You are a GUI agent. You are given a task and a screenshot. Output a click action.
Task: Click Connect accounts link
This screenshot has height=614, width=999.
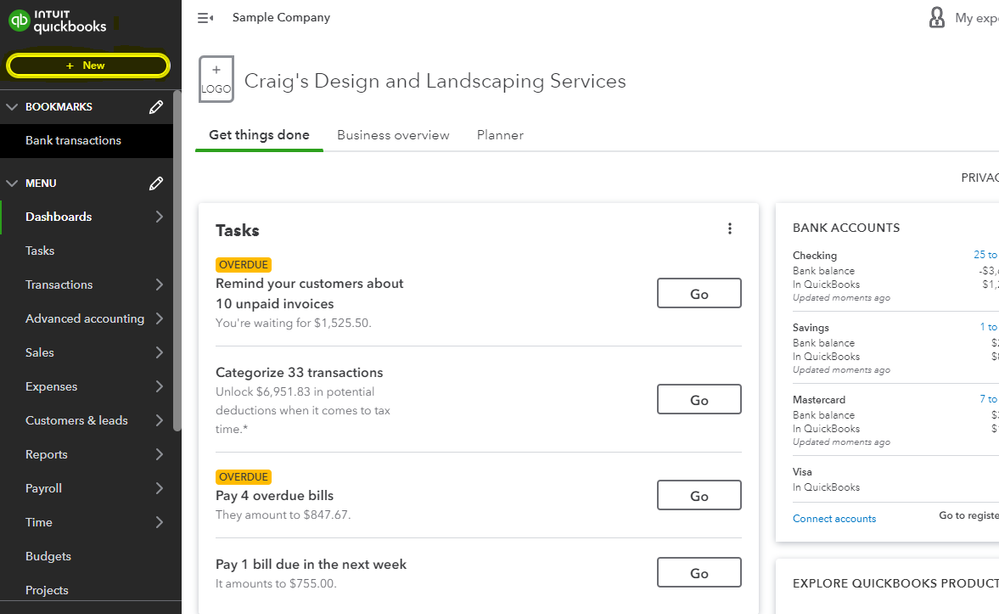click(834, 518)
